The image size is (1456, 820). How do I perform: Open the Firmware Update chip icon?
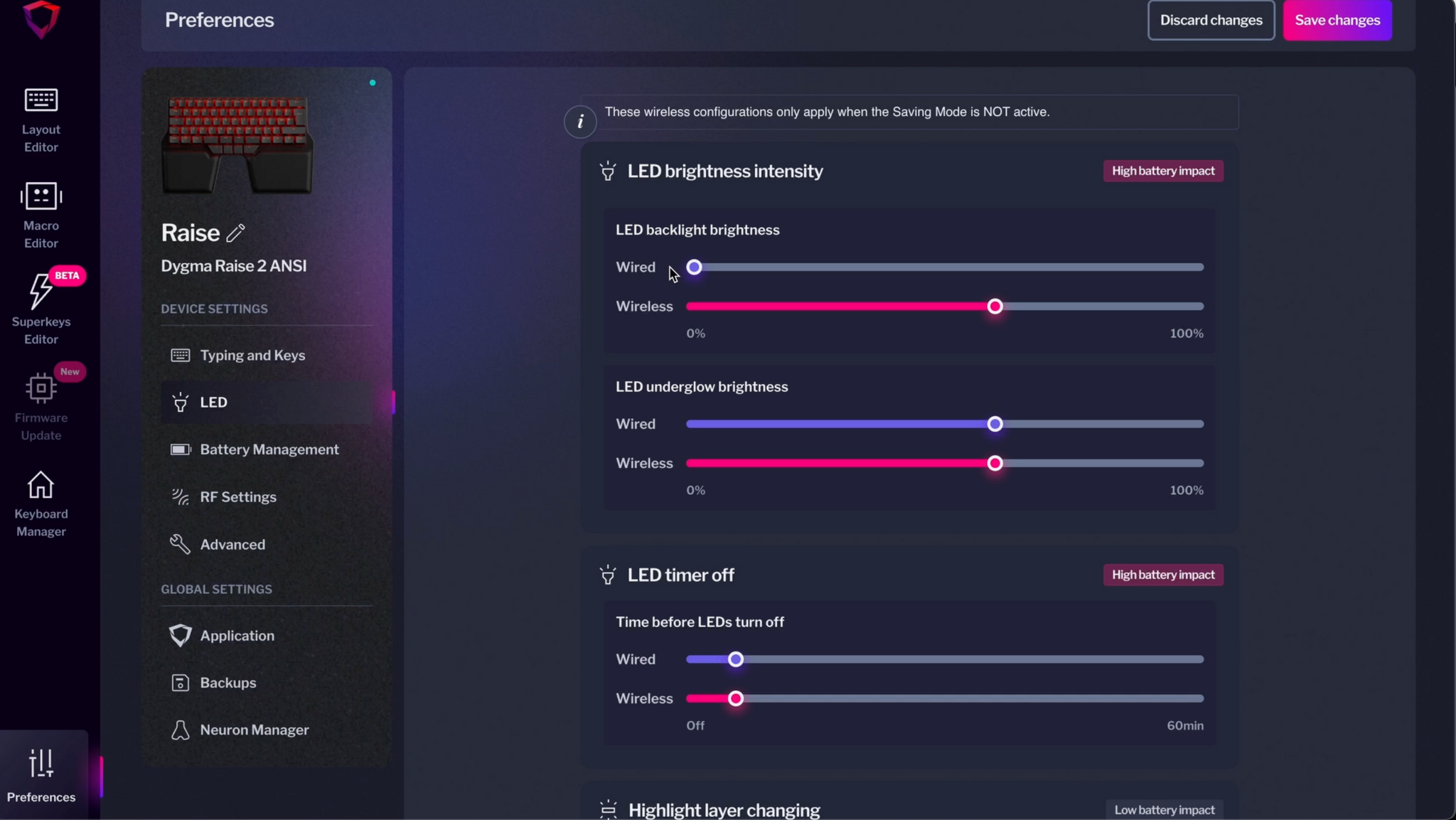pos(41,388)
